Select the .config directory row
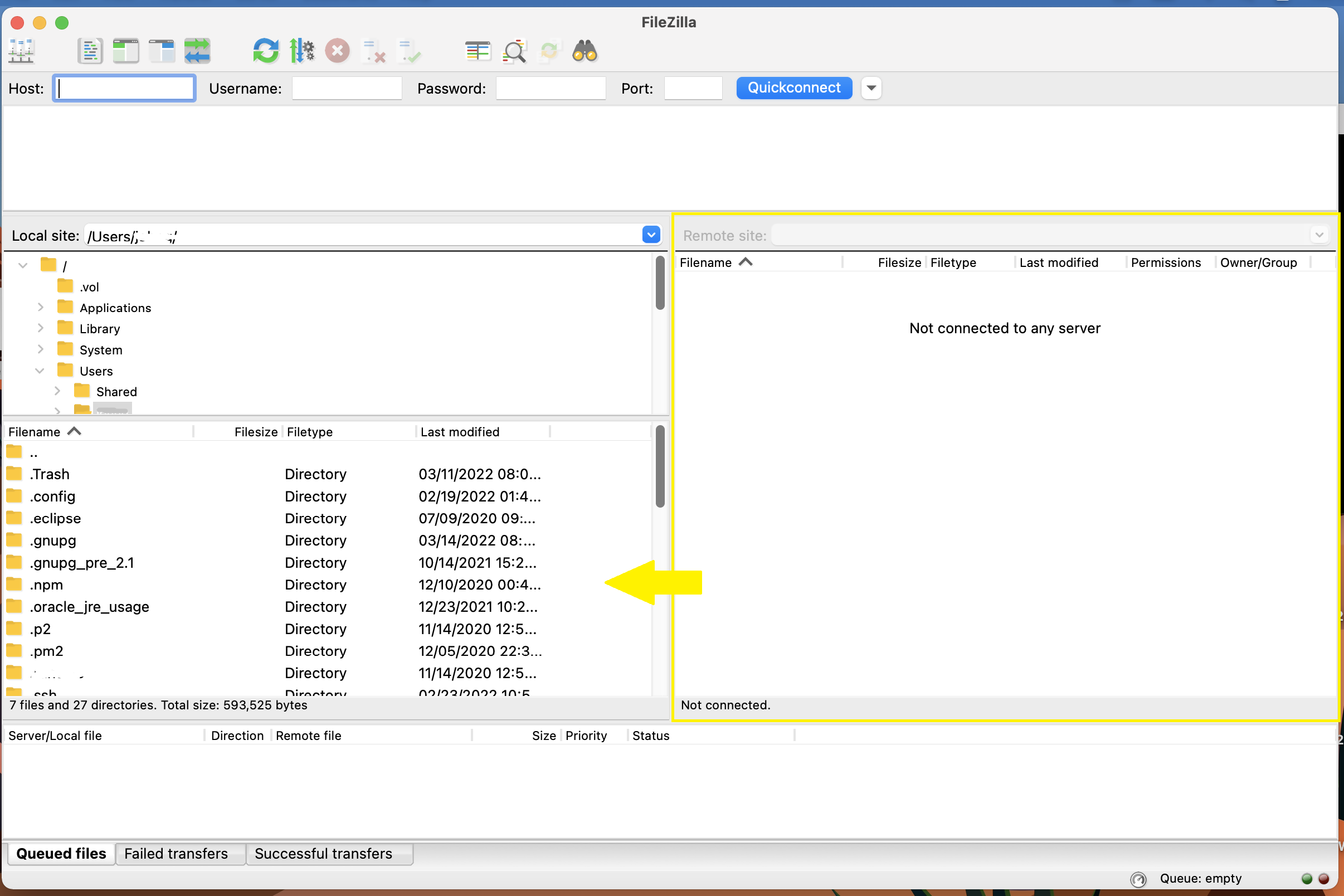The width and height of the screenshot is (1344, 896). pyautogui.click(x=328, y=496)
